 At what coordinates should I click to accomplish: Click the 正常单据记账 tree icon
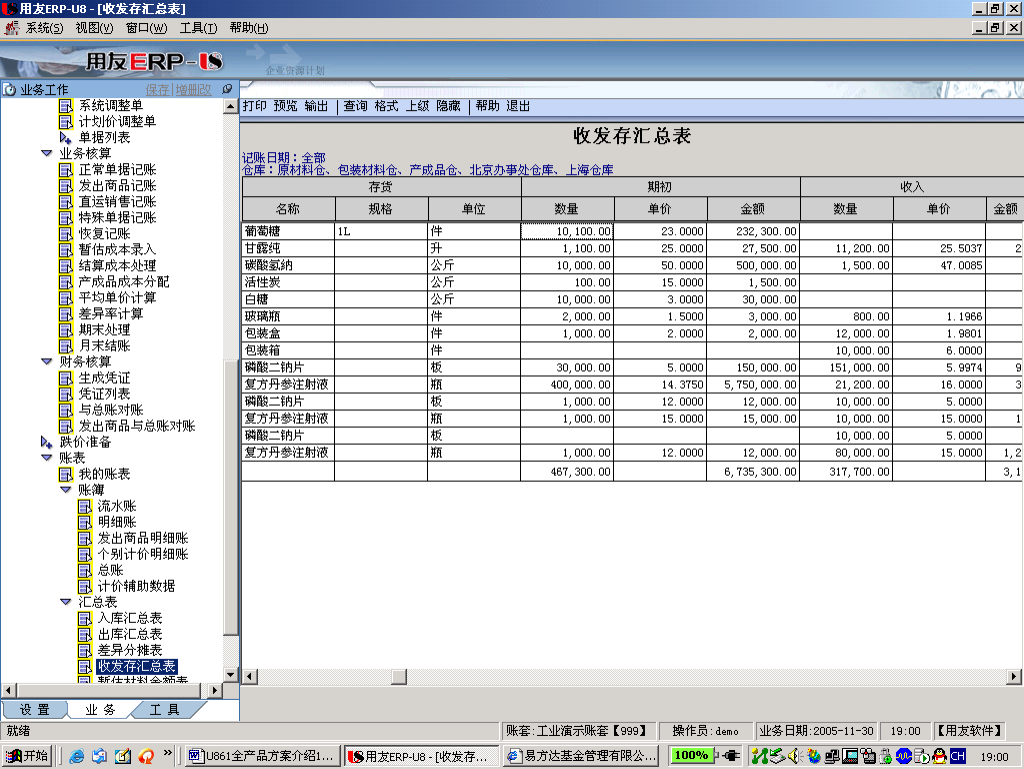(x=66, y=170)
